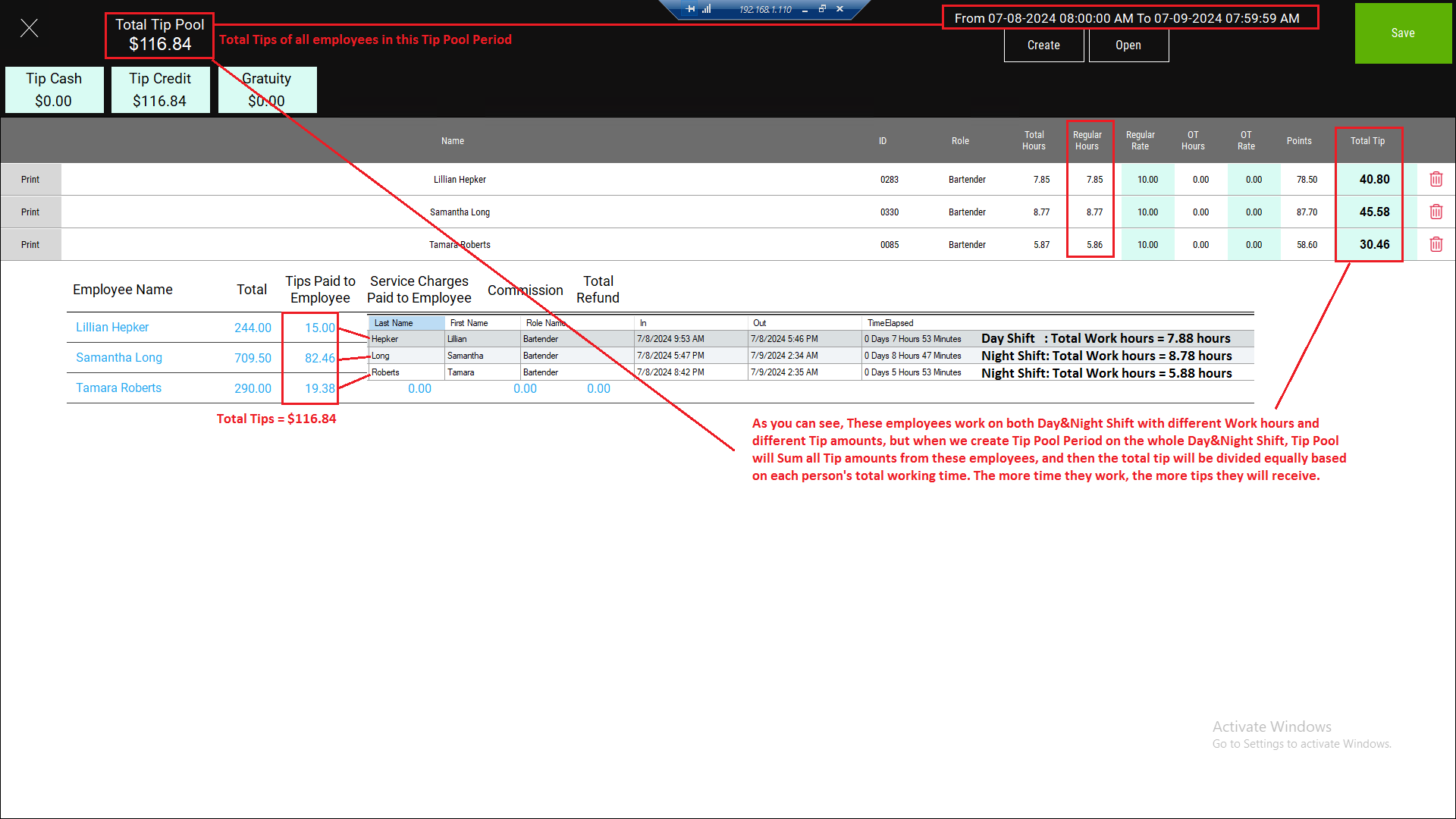Delete Samantha Long's row with trash icon
This screenshot has height=819, width=1456.
1436,212
